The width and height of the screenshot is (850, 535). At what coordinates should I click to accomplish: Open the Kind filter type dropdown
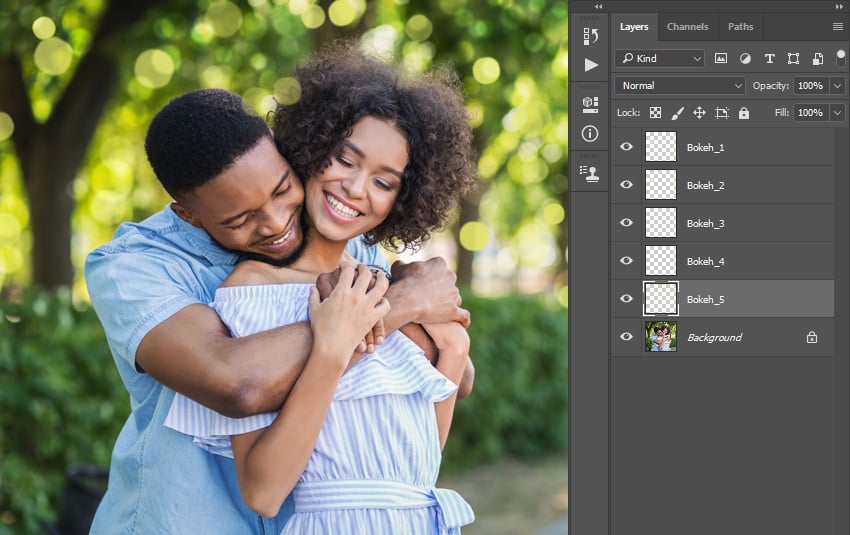(x=659, y=59)
